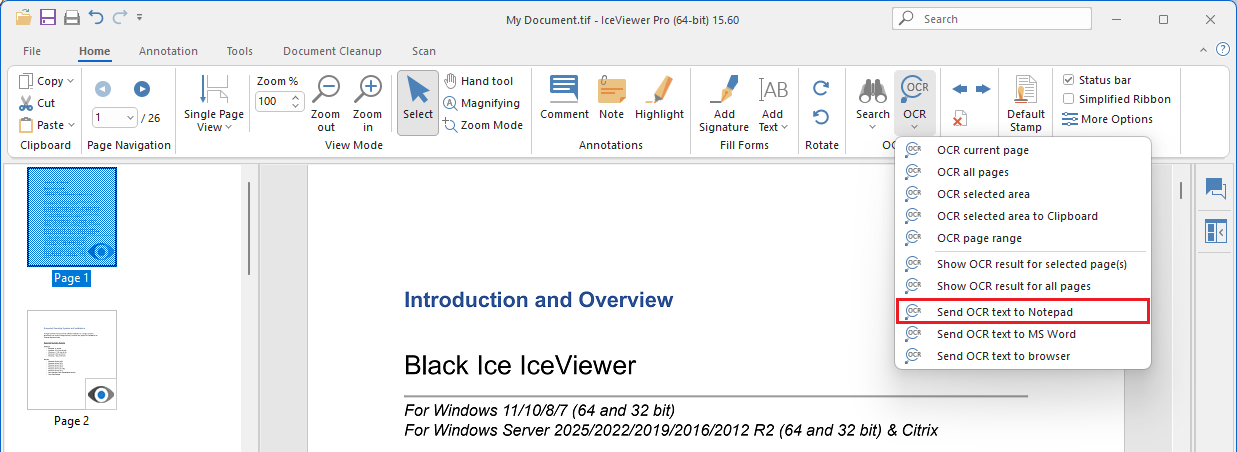This screenshot has height=452, width=1237.
Task: Click right blue arrow beside OCR
Action: tap(983, 89)
